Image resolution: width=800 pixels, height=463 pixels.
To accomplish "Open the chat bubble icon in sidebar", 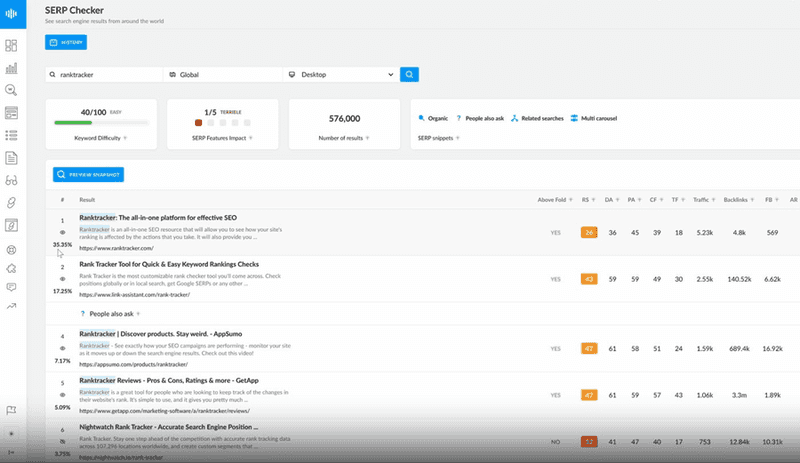I will pos(11,287).
